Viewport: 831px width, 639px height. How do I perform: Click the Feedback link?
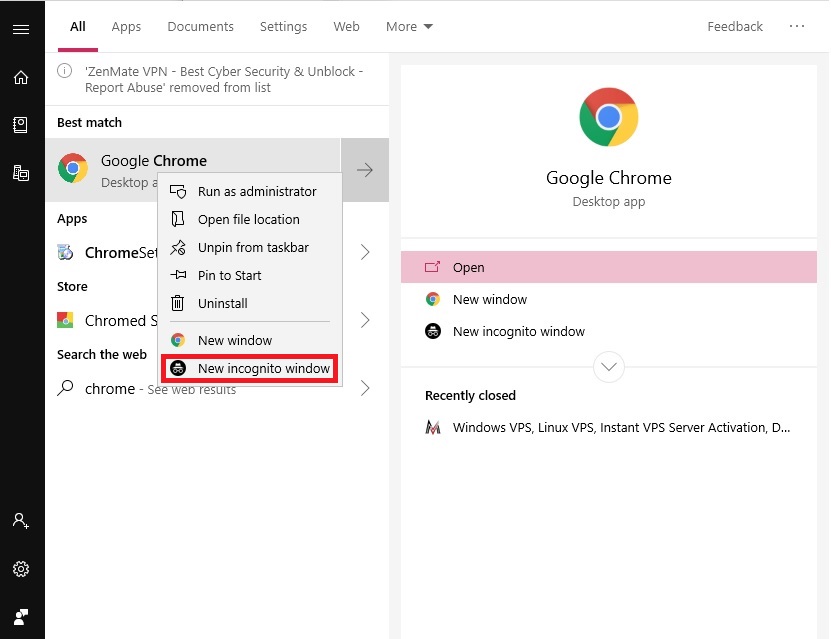pos(735,26)
